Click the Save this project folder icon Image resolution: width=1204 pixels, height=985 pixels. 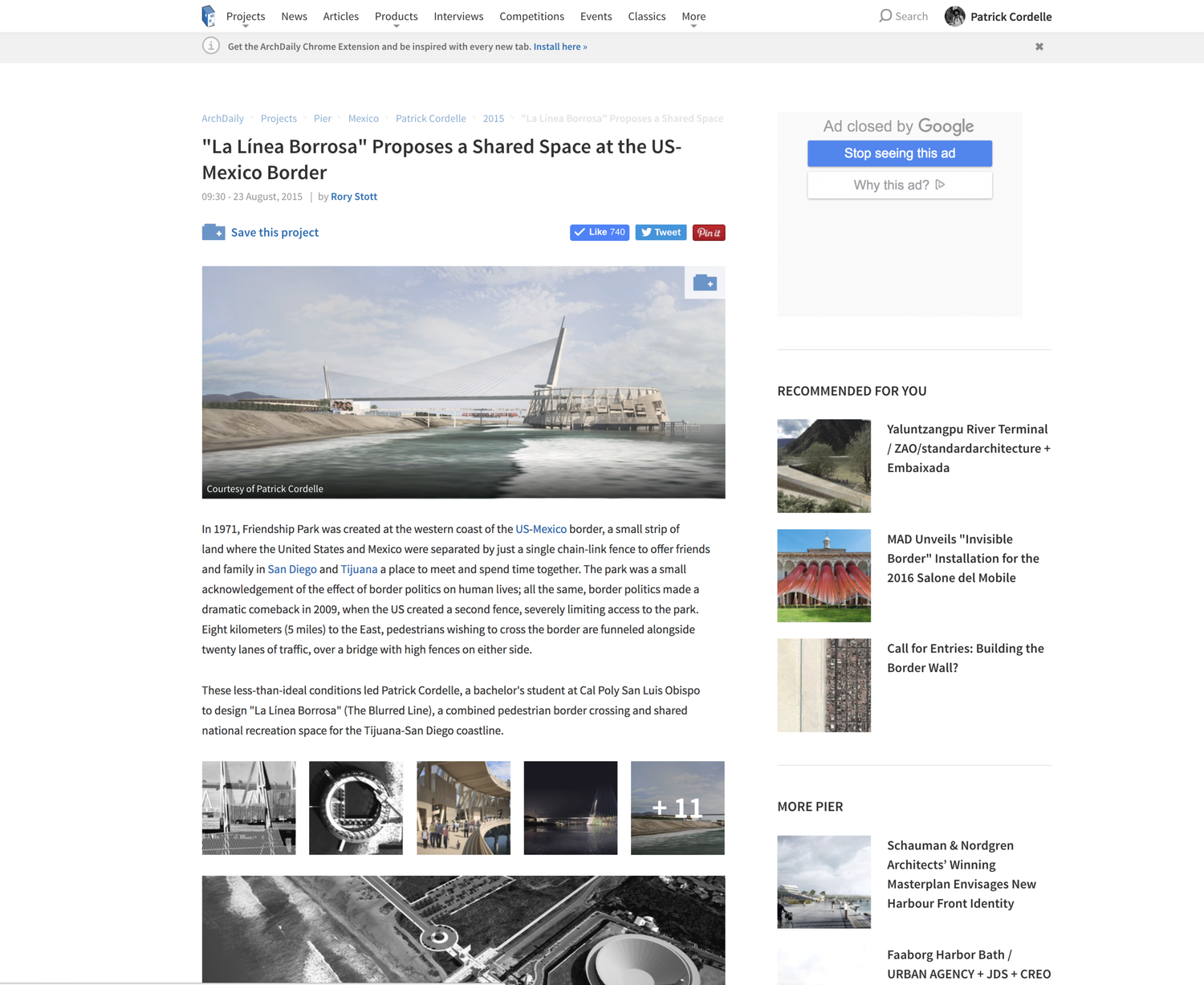214,232
